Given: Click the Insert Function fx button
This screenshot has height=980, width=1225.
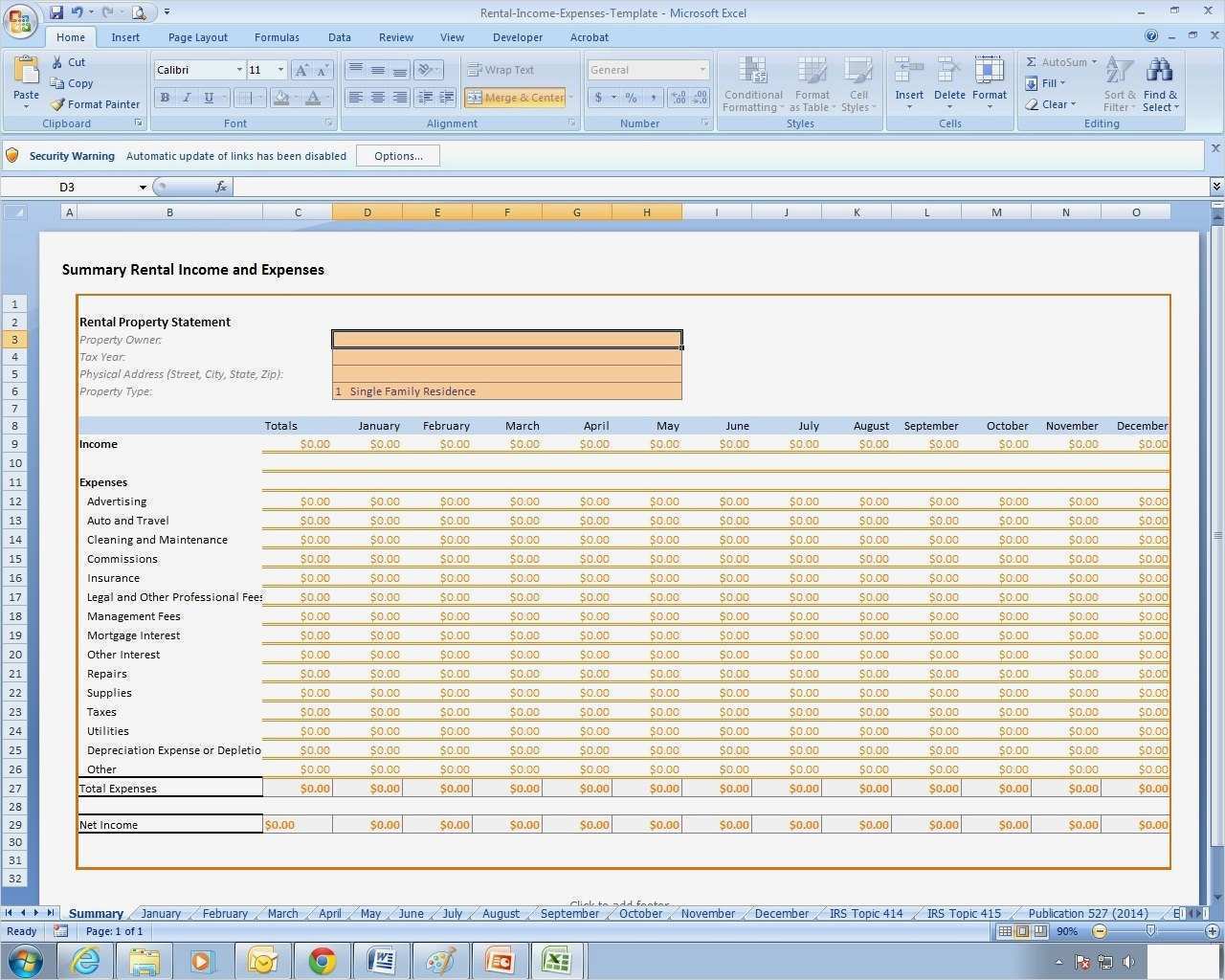Looking at the screenshot, I should coord(221,186).
